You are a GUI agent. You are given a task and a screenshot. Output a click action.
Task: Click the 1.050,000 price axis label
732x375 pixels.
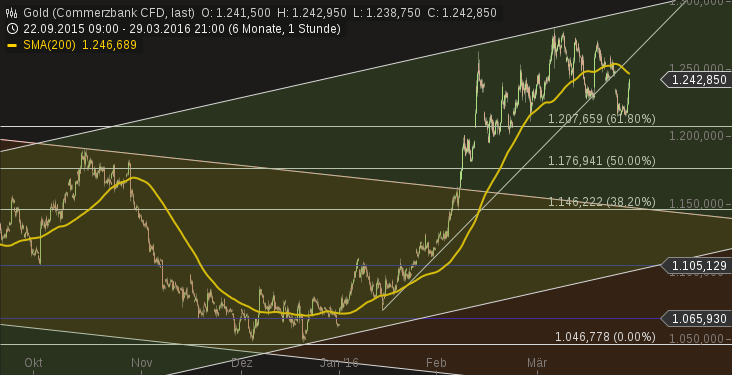point(697,339)
